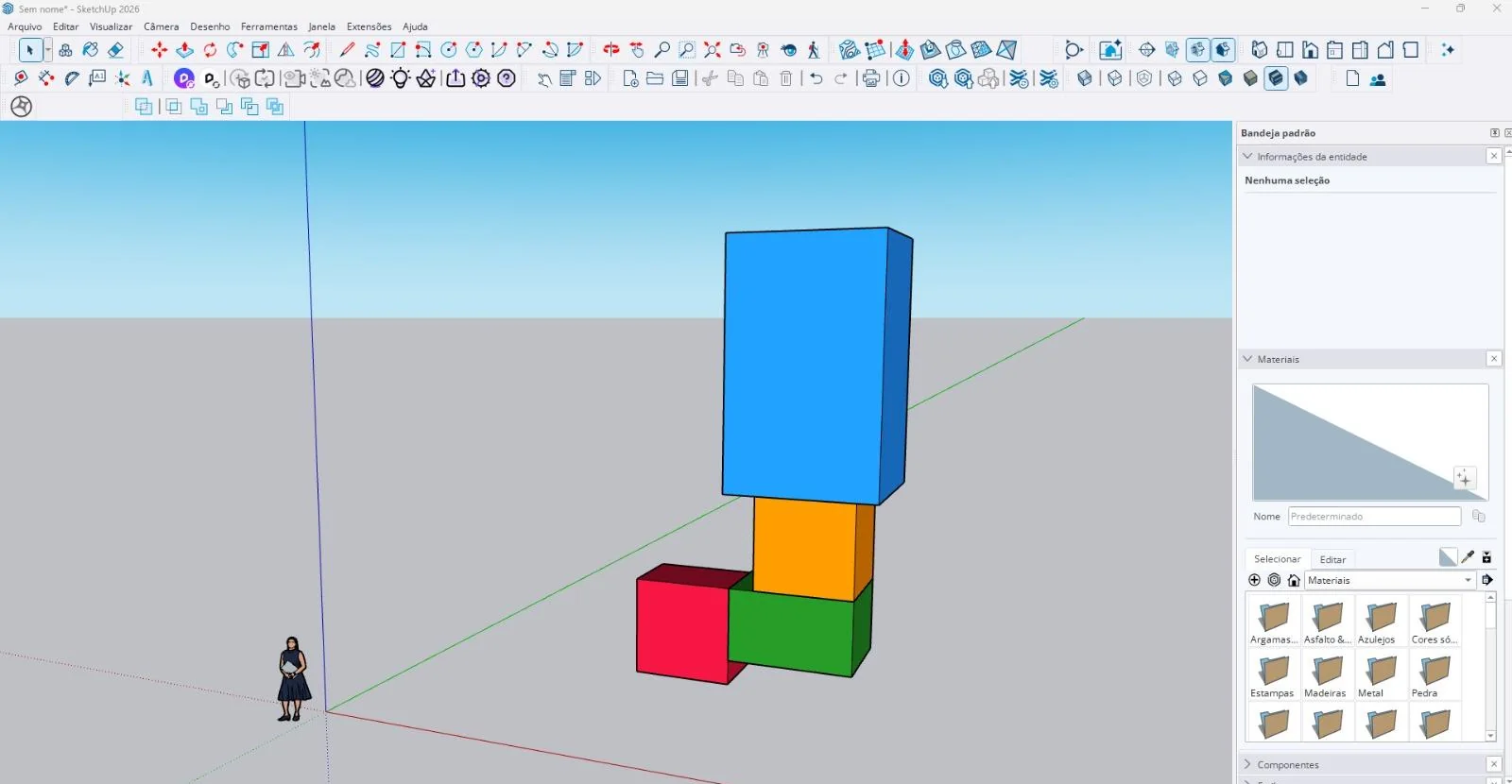The width and height of the screenshot is (1512, 784).
Task: Select the Circle drawing tool
Action: [x=449, y=50]
